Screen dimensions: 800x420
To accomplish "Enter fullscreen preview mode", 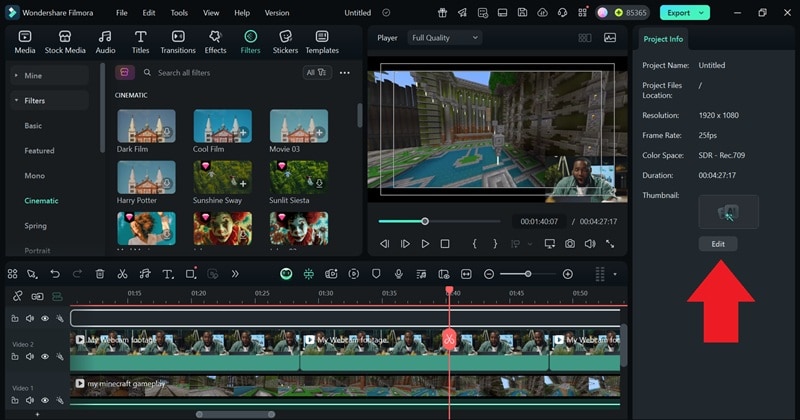I will 610,244.
